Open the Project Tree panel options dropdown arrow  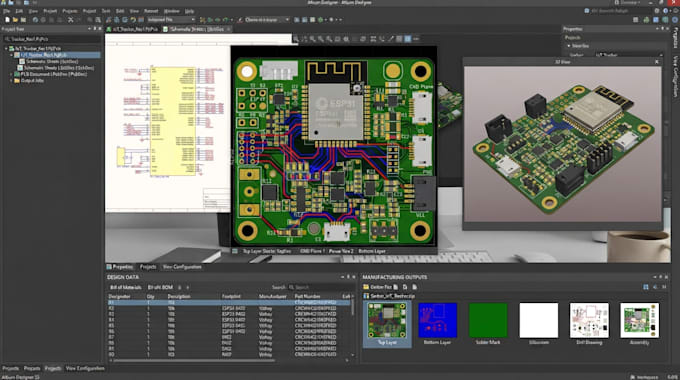click(89, 29)
